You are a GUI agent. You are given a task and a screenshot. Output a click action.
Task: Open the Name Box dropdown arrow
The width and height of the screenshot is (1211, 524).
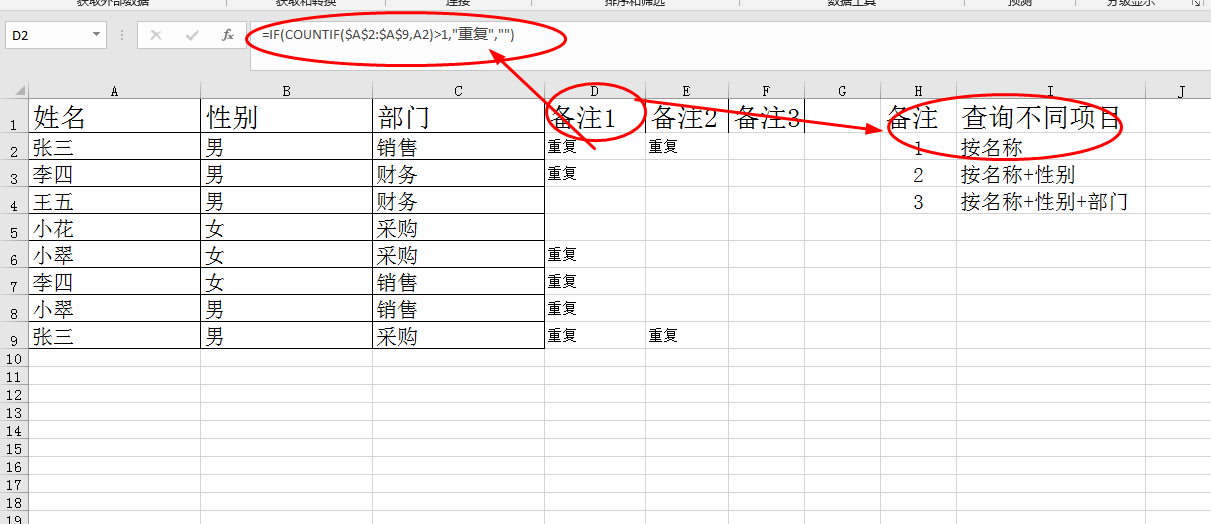click(x=97, y=35)
